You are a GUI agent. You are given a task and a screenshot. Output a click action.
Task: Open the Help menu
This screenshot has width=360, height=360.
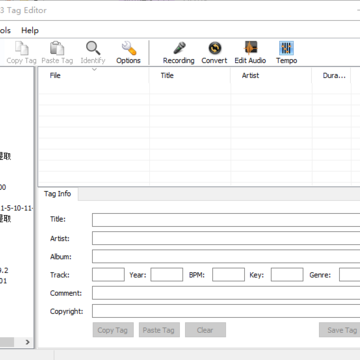30,31
